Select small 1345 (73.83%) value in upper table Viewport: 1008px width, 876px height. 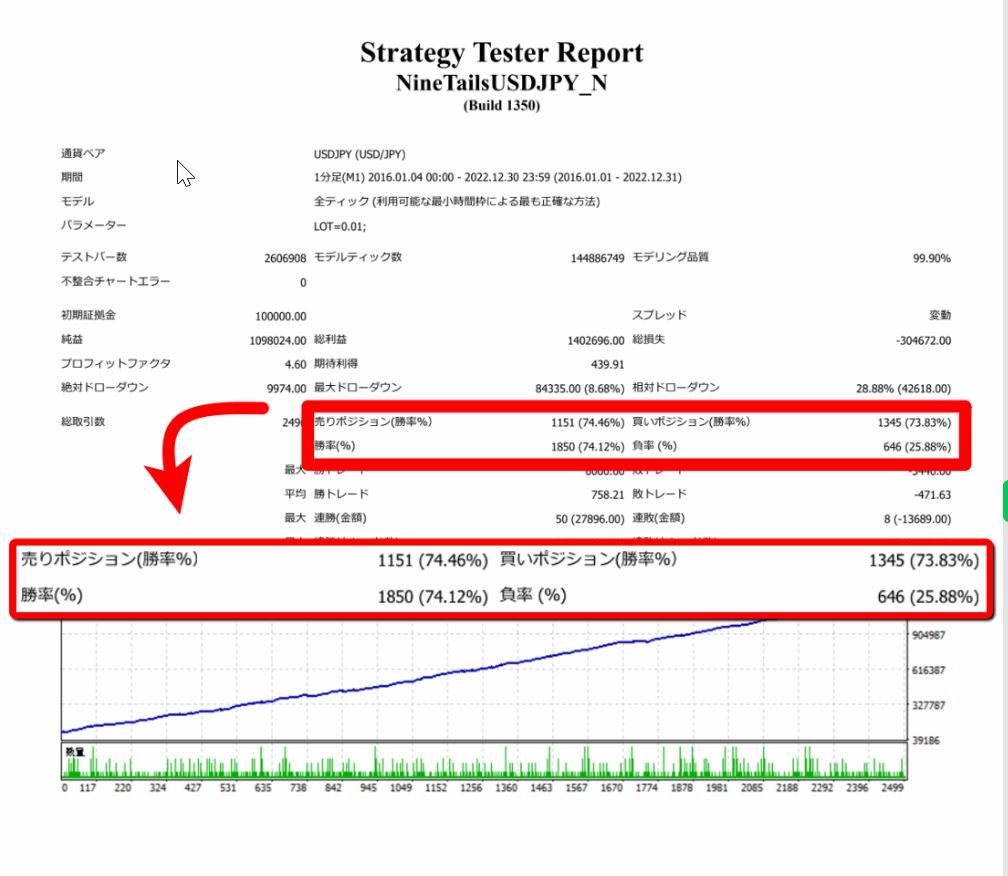tap(914, 422)
